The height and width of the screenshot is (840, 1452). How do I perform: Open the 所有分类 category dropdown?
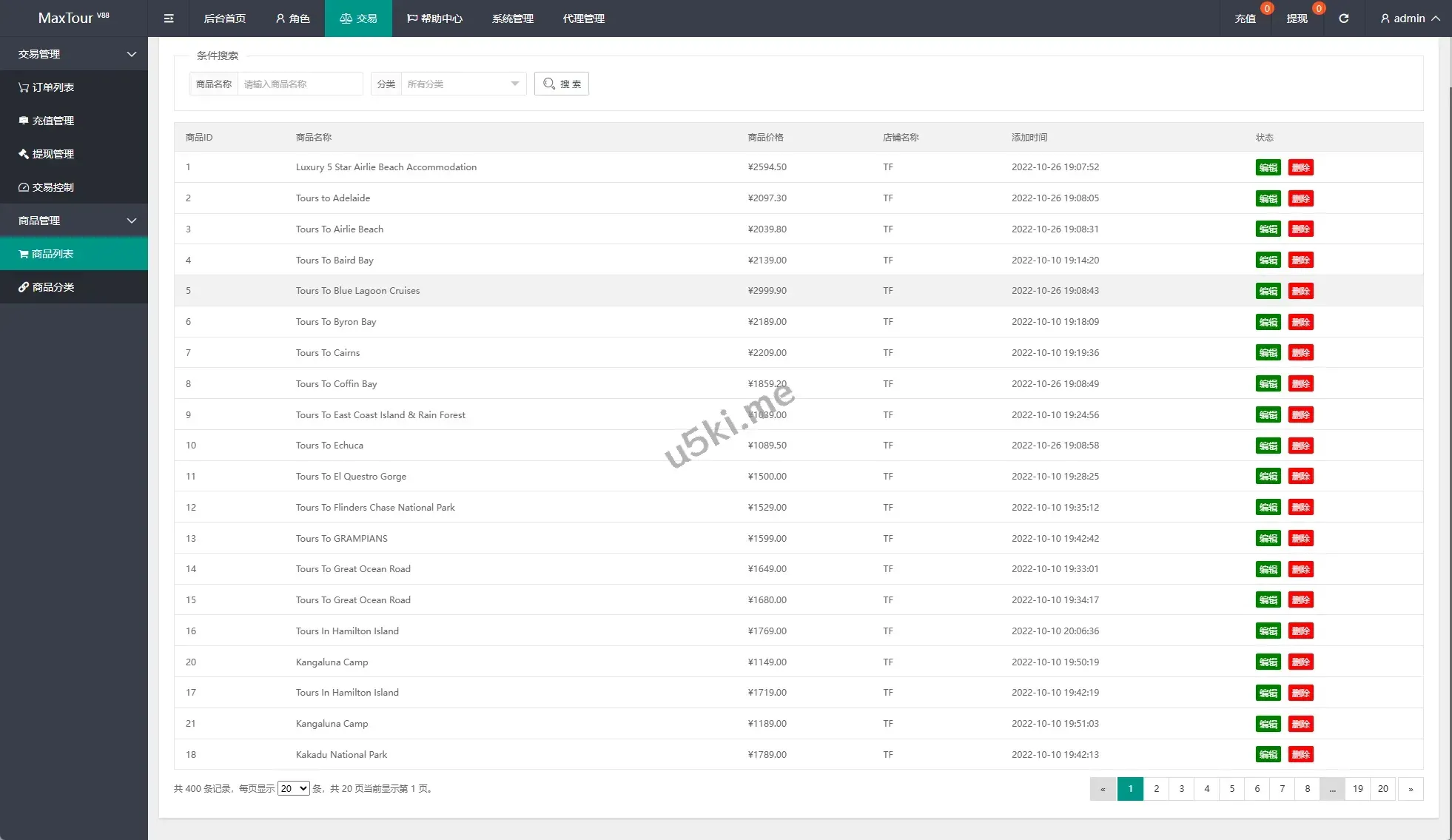click(463, 84)
